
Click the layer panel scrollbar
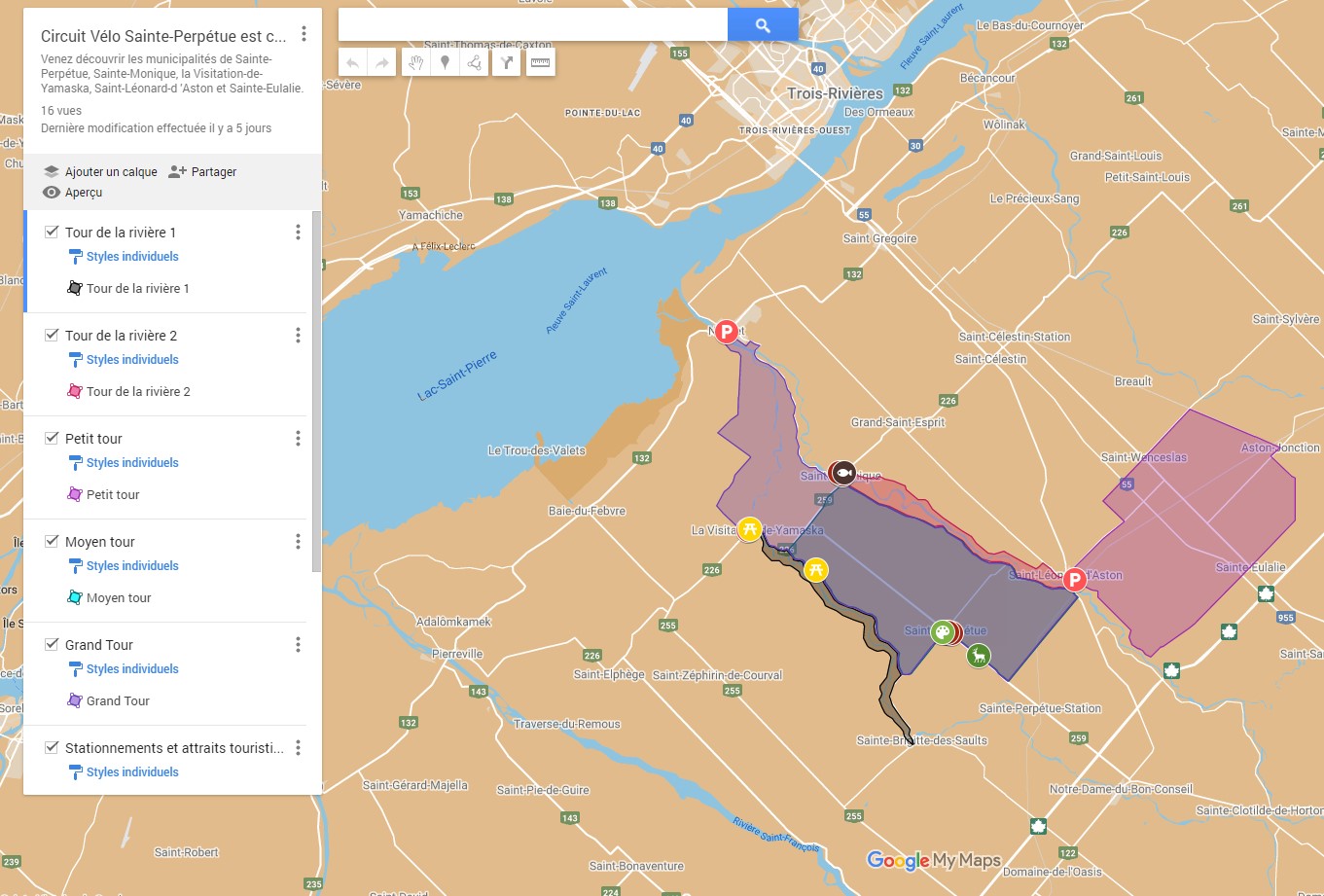[316, 392]
